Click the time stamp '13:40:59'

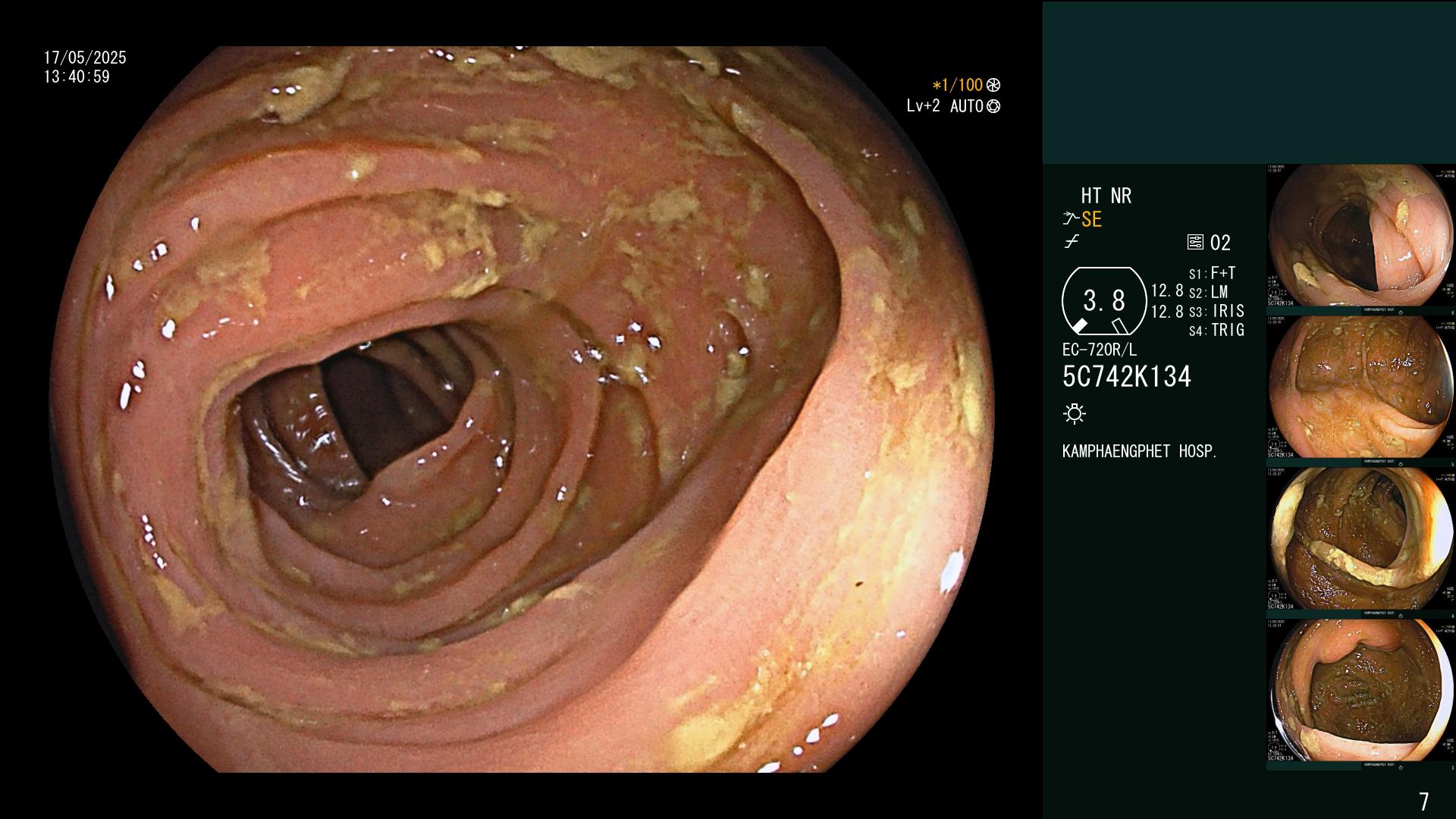pyautogui.click(x=77, y=77)
